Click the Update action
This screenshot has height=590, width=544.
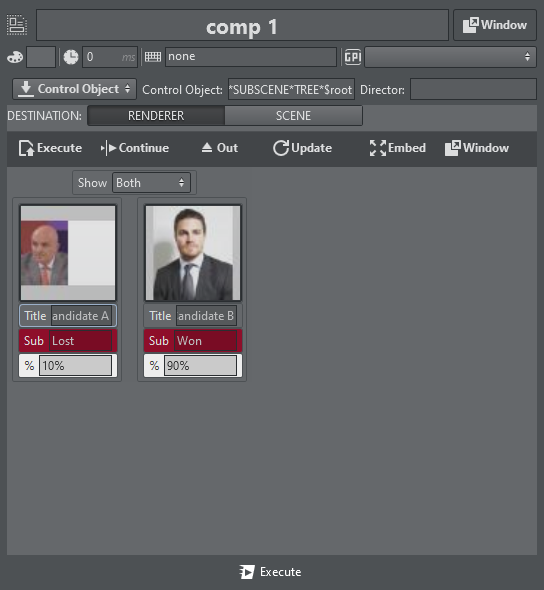point(302,148)
